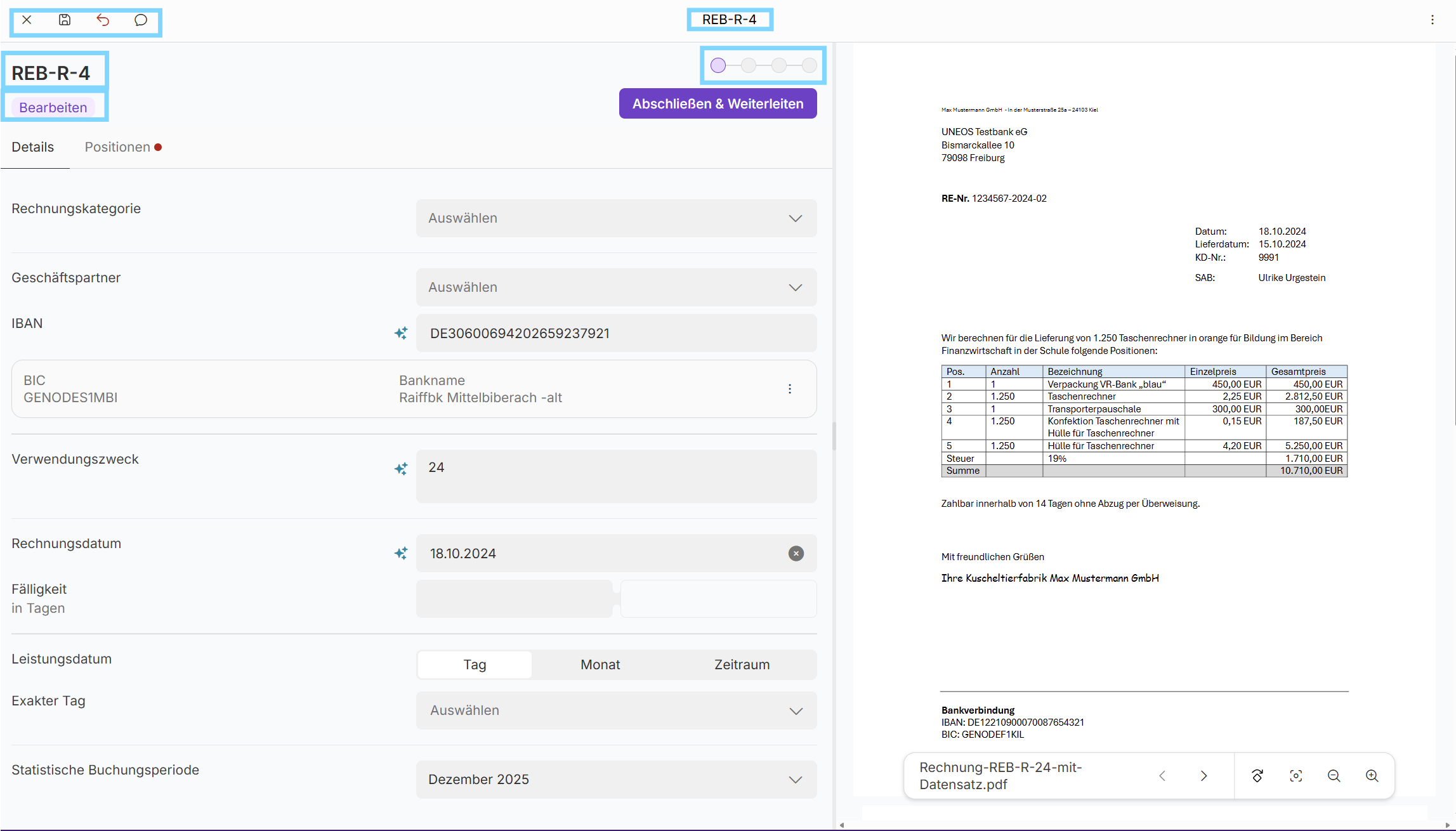Rotate the PDF document view
This screenshot has height=831, width=1456.
click(1257, 776)
